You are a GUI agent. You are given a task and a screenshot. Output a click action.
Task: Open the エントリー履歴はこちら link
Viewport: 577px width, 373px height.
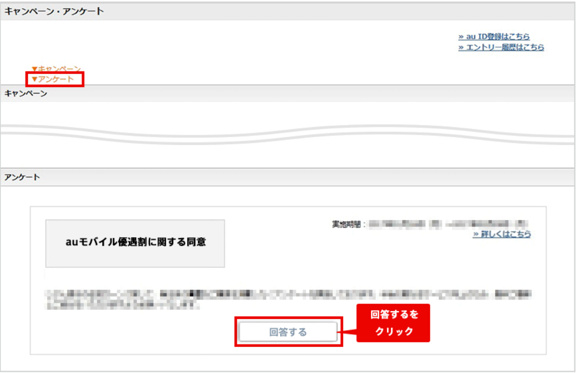pos(501,47)
